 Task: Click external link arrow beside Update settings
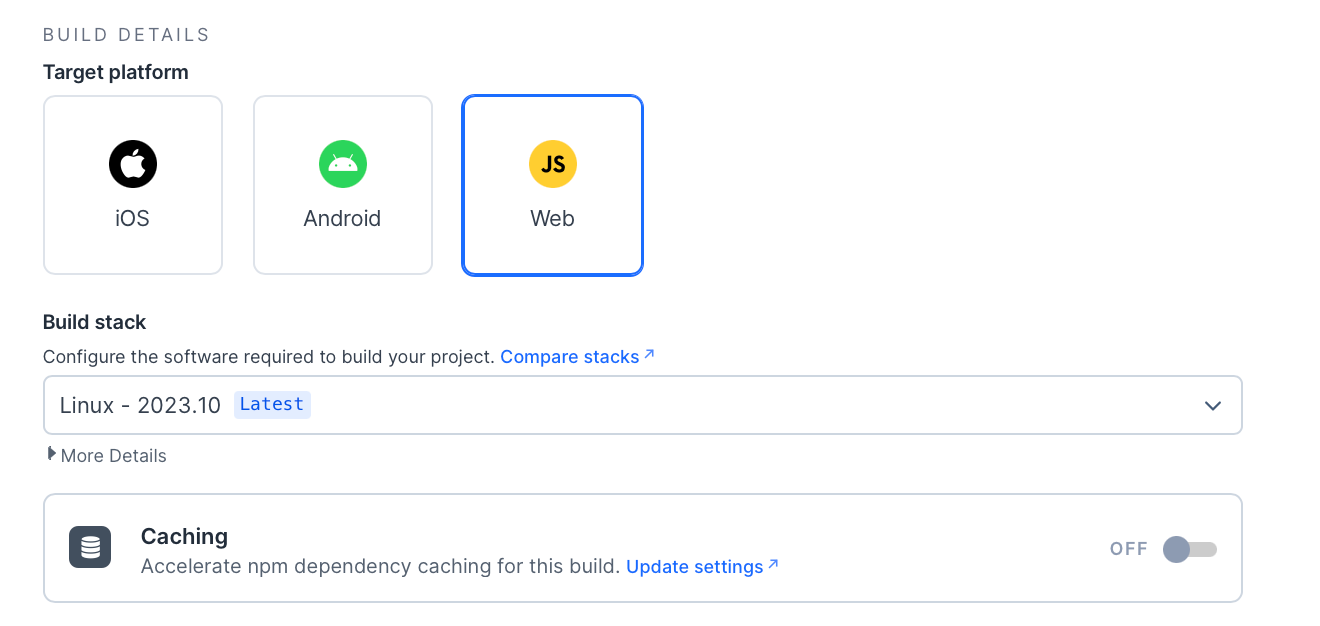click(773, 564)
